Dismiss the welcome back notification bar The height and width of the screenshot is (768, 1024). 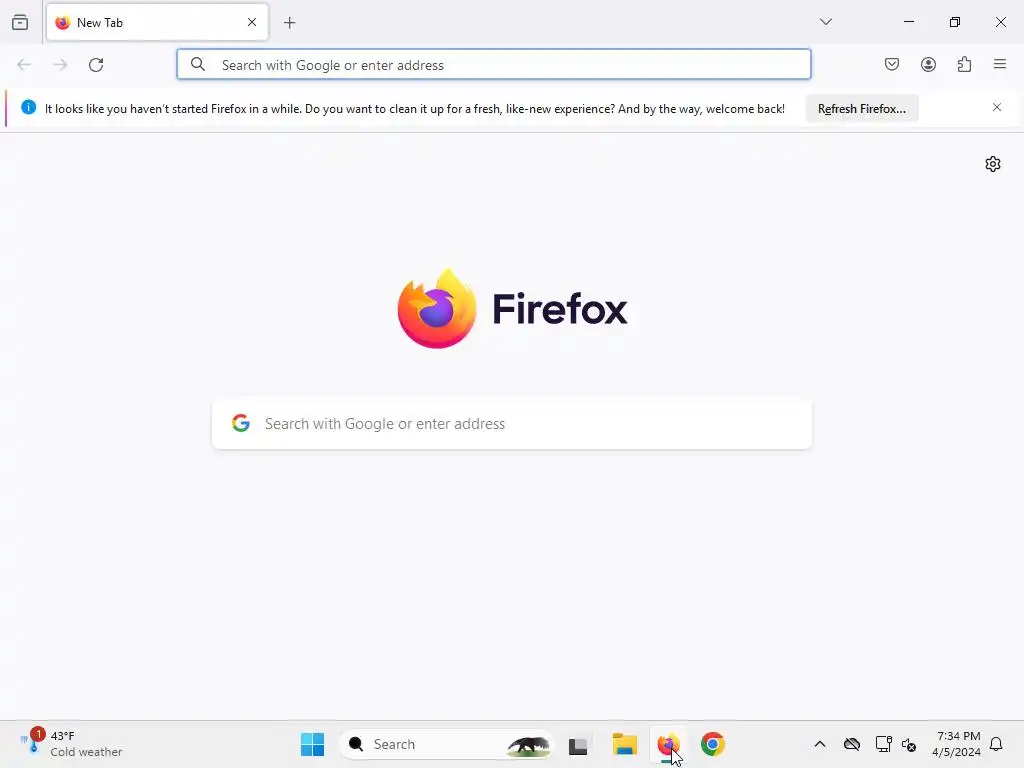pos(997,107)
